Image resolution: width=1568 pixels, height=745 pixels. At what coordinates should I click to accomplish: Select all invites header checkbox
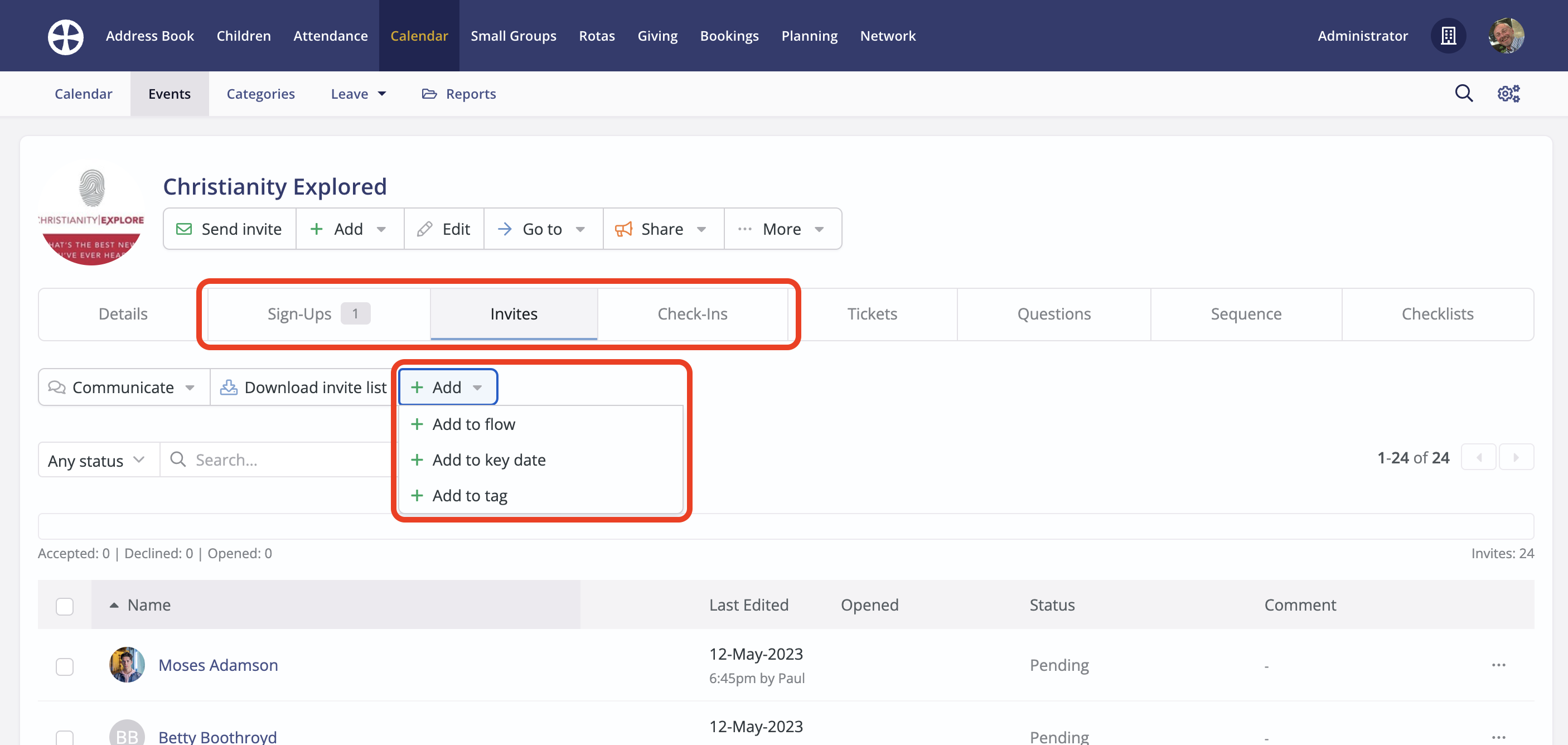[x=65, y=606]
